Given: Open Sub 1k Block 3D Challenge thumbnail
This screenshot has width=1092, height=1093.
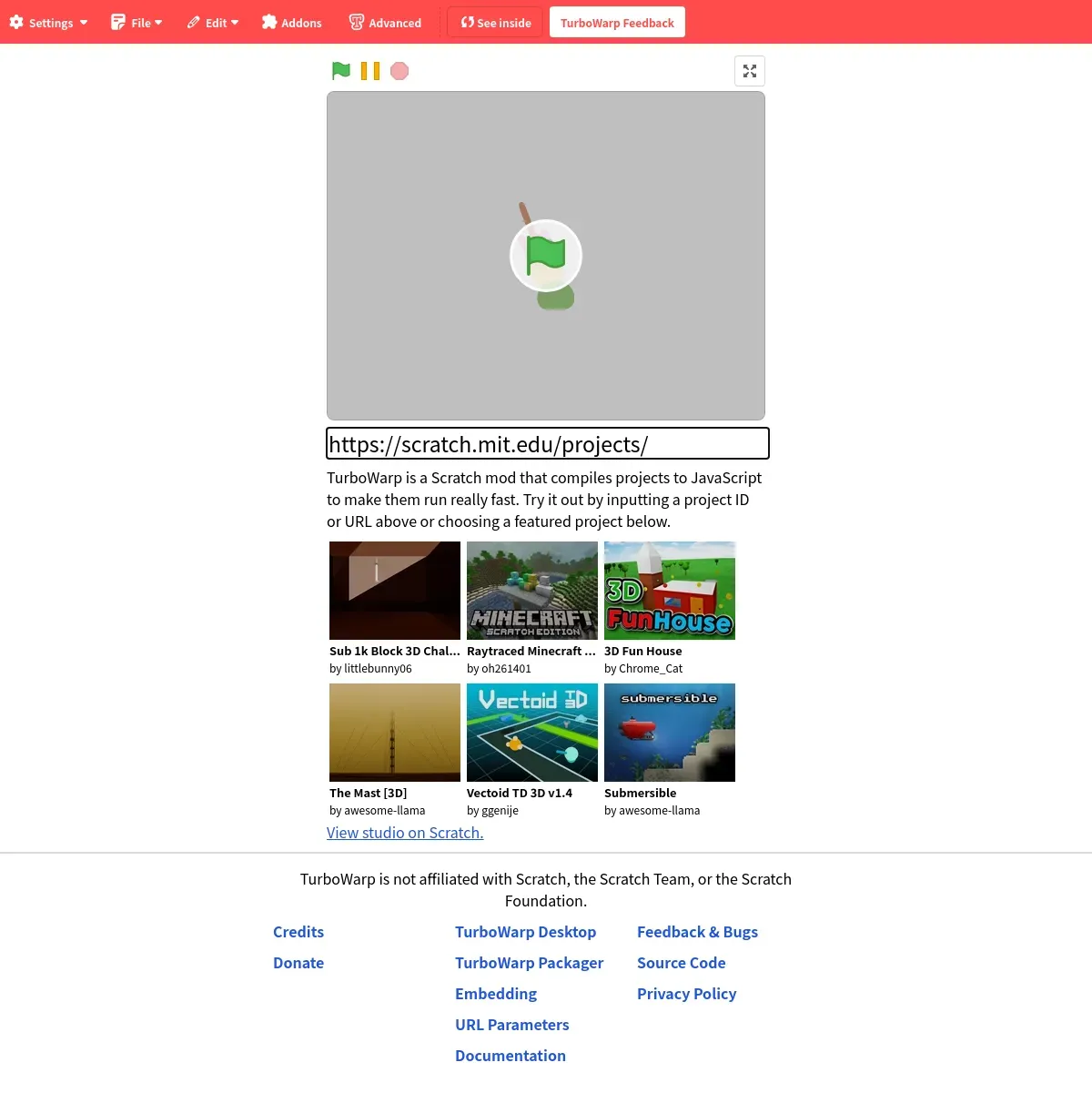Looking at the screenshot, I should click(x=395, y=591).
